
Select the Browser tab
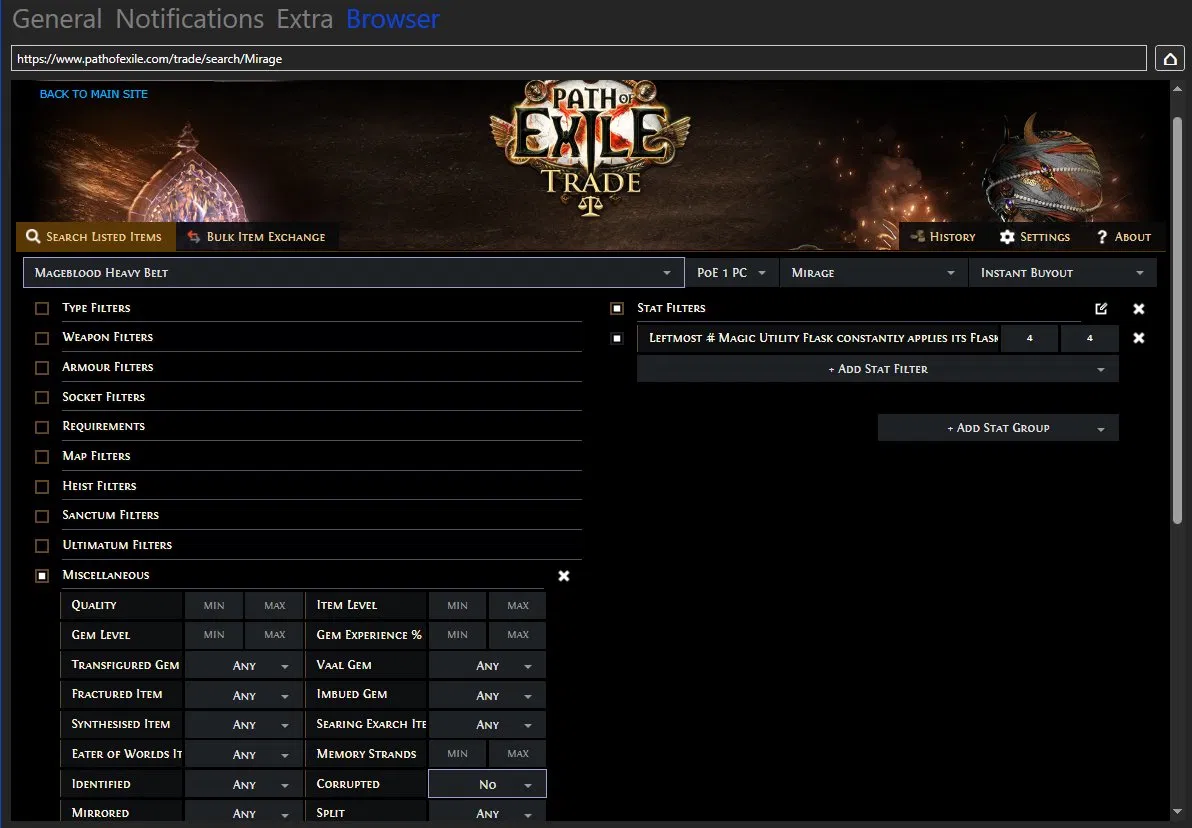coord(392,18)
